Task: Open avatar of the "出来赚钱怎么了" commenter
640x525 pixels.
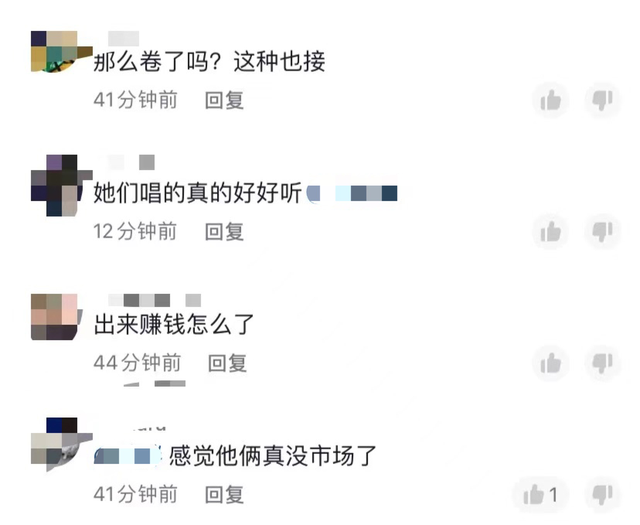Action: (x=57, y=317)
